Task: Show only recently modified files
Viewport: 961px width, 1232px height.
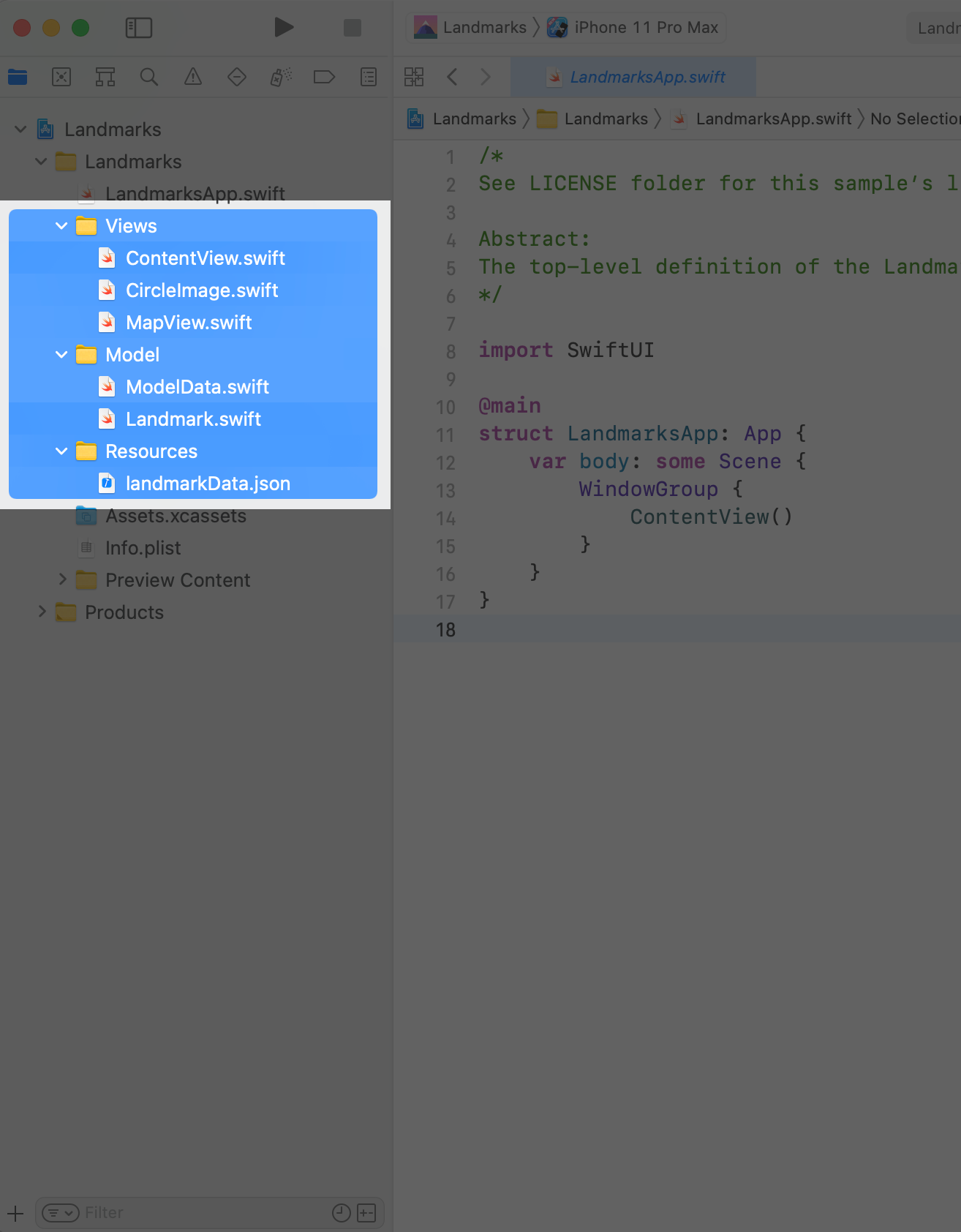Action: click(x=342, y=1213)
